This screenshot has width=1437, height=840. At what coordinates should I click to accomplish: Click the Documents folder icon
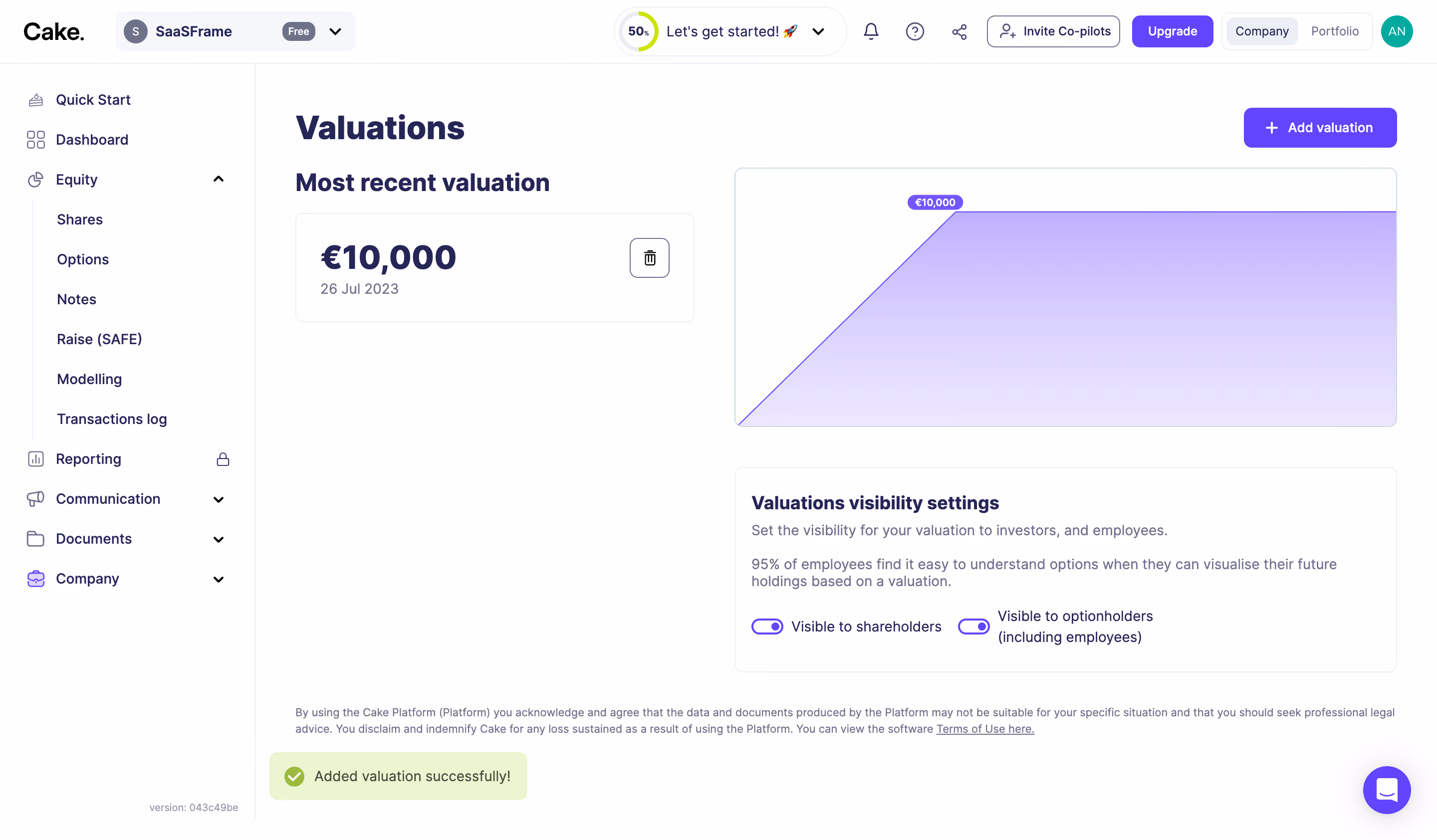(36, 539)
